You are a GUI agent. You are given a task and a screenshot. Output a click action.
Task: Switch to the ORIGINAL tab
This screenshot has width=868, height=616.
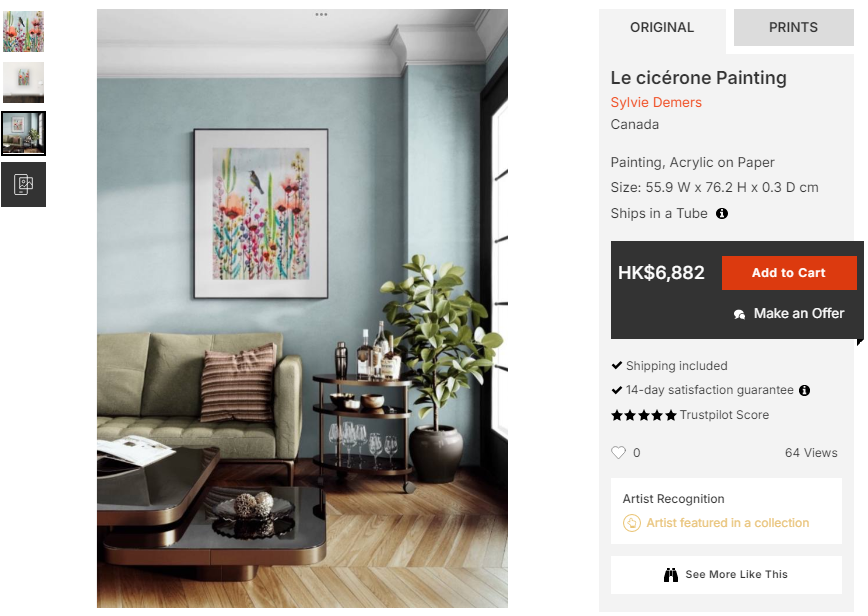(x=662, y=28)
